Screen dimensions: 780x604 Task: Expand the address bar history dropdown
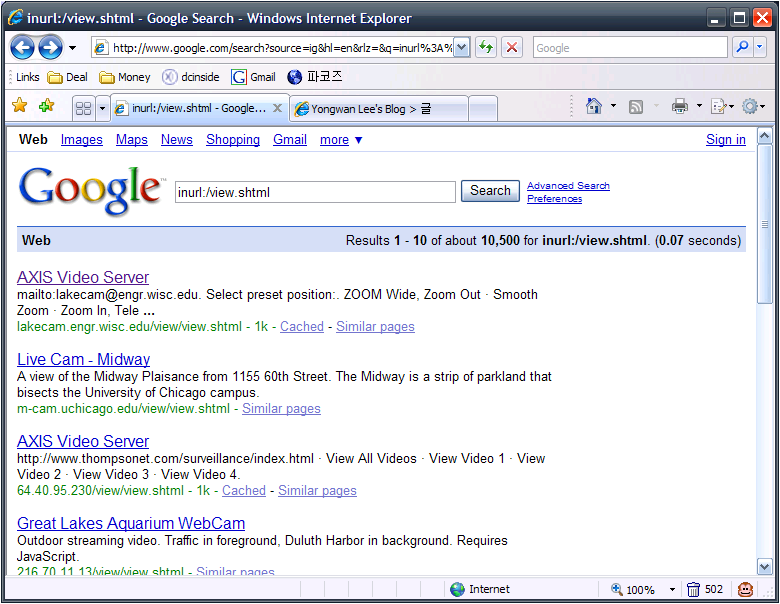(x=462, y=48)
